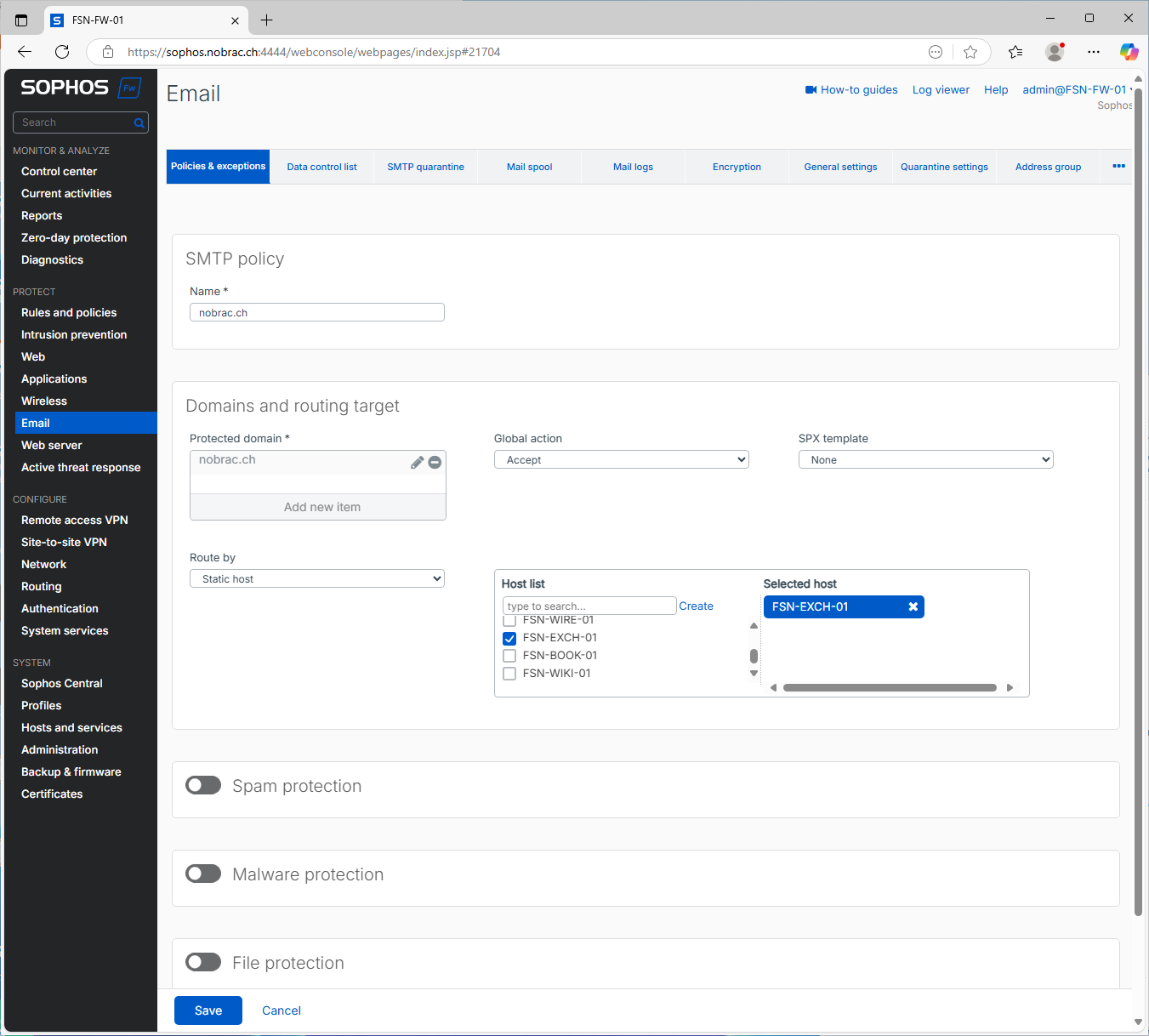
Task: Open Rules and policies in sidebar
Action: point(69,312)
